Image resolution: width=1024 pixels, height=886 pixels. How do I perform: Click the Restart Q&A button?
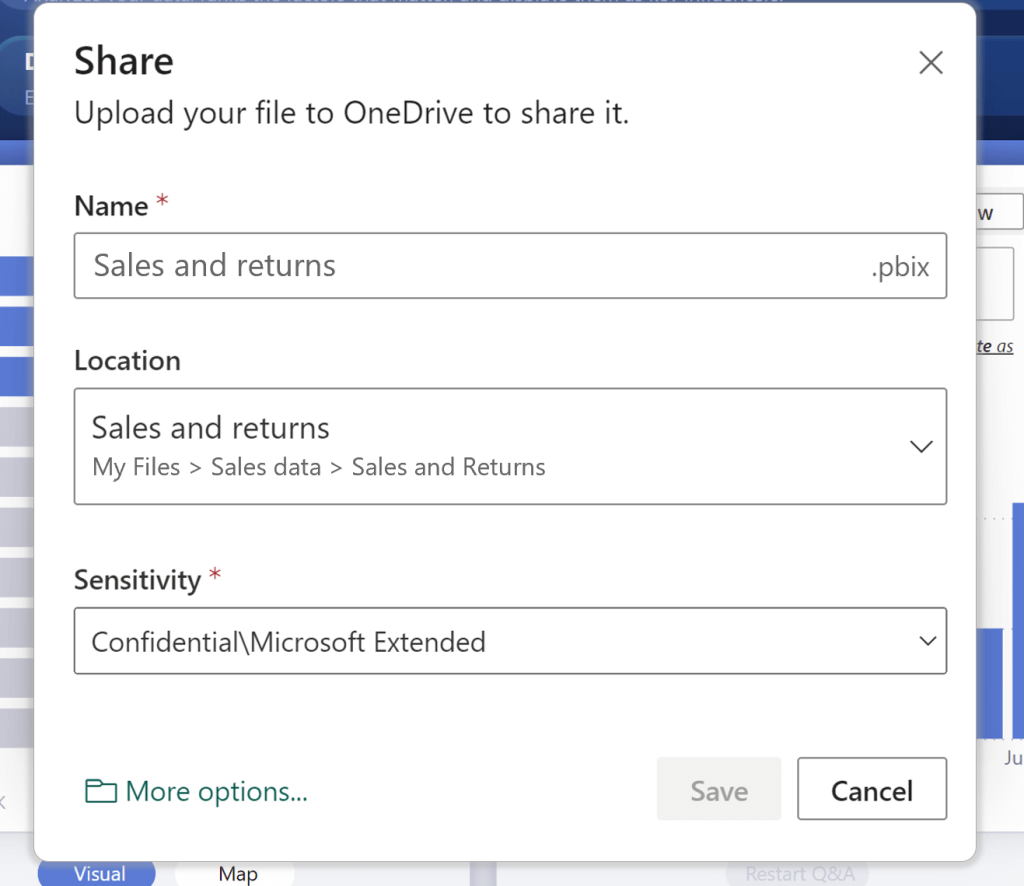click(x=798, y=874)
